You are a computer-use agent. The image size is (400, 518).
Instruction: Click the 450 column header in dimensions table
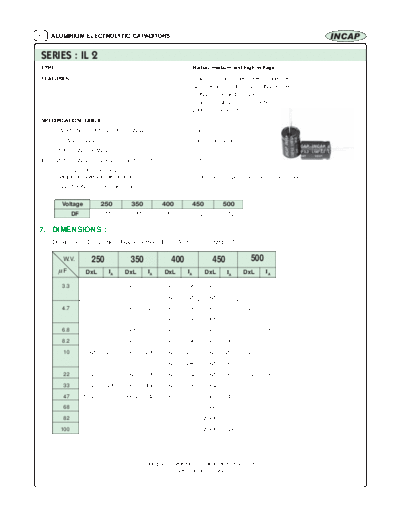click(218, 259)
